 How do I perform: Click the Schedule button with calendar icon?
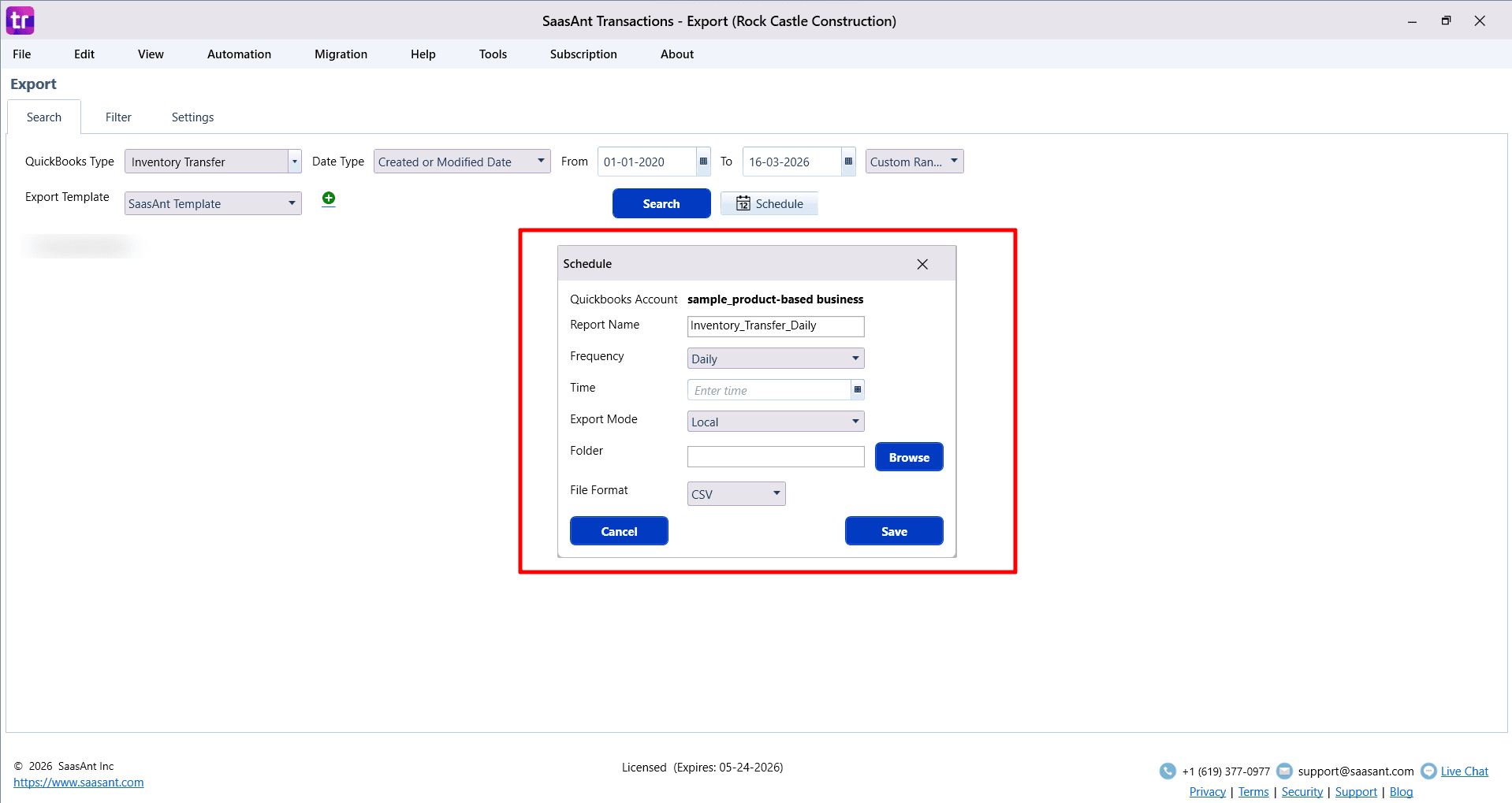coord(769,203)
